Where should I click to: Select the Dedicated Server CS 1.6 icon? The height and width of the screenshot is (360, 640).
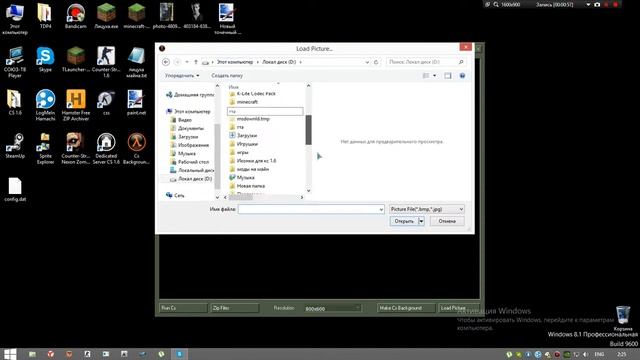pyautogui.click(x=106, y=149)
